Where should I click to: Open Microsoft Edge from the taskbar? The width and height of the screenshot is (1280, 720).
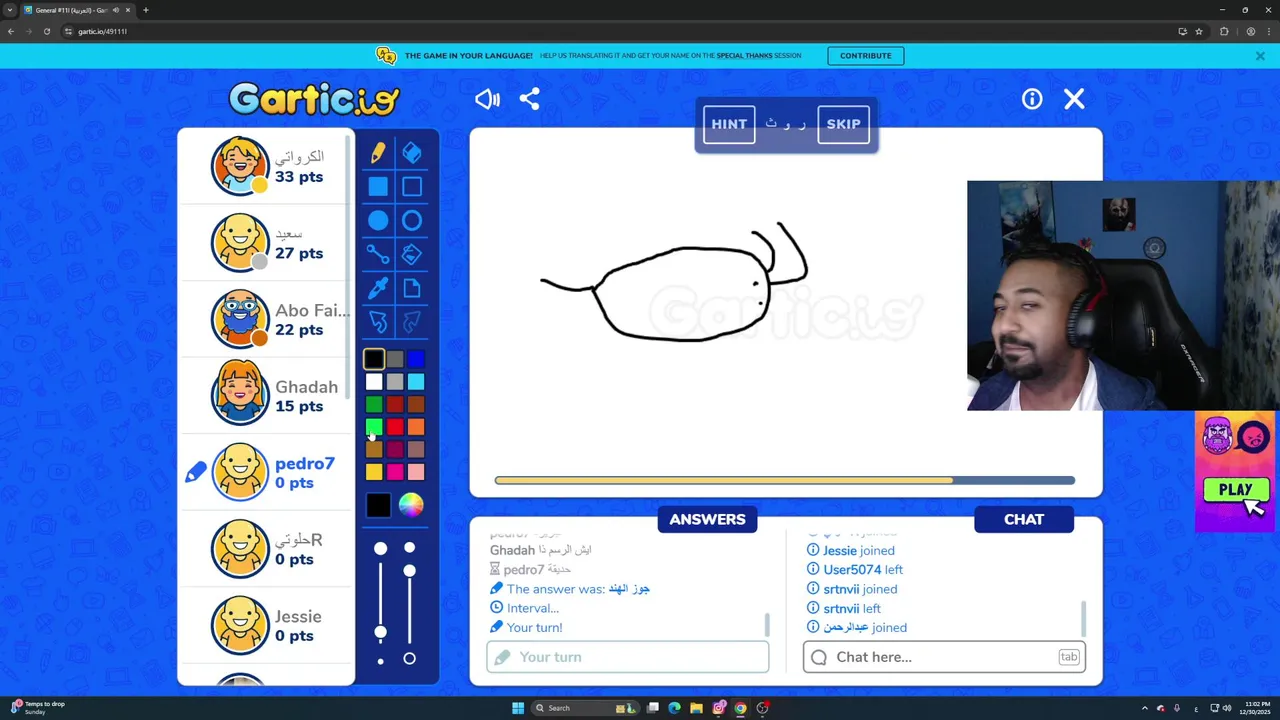674,708
